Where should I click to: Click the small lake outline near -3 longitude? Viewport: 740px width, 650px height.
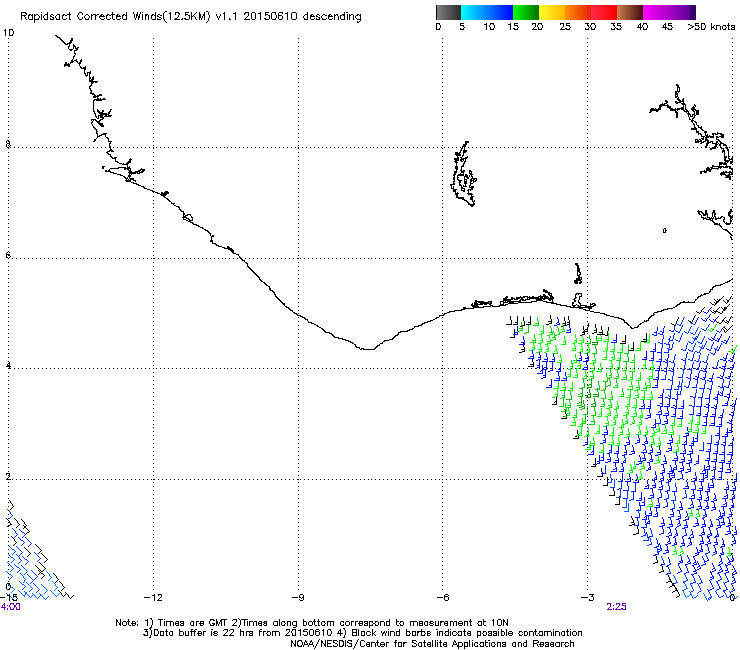(x=578, y=273)
